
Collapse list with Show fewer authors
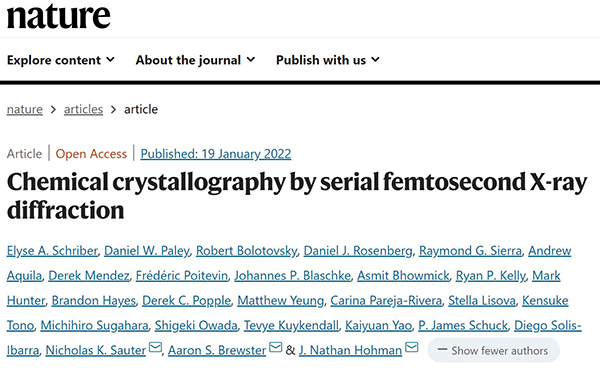[x=493, y=350]
